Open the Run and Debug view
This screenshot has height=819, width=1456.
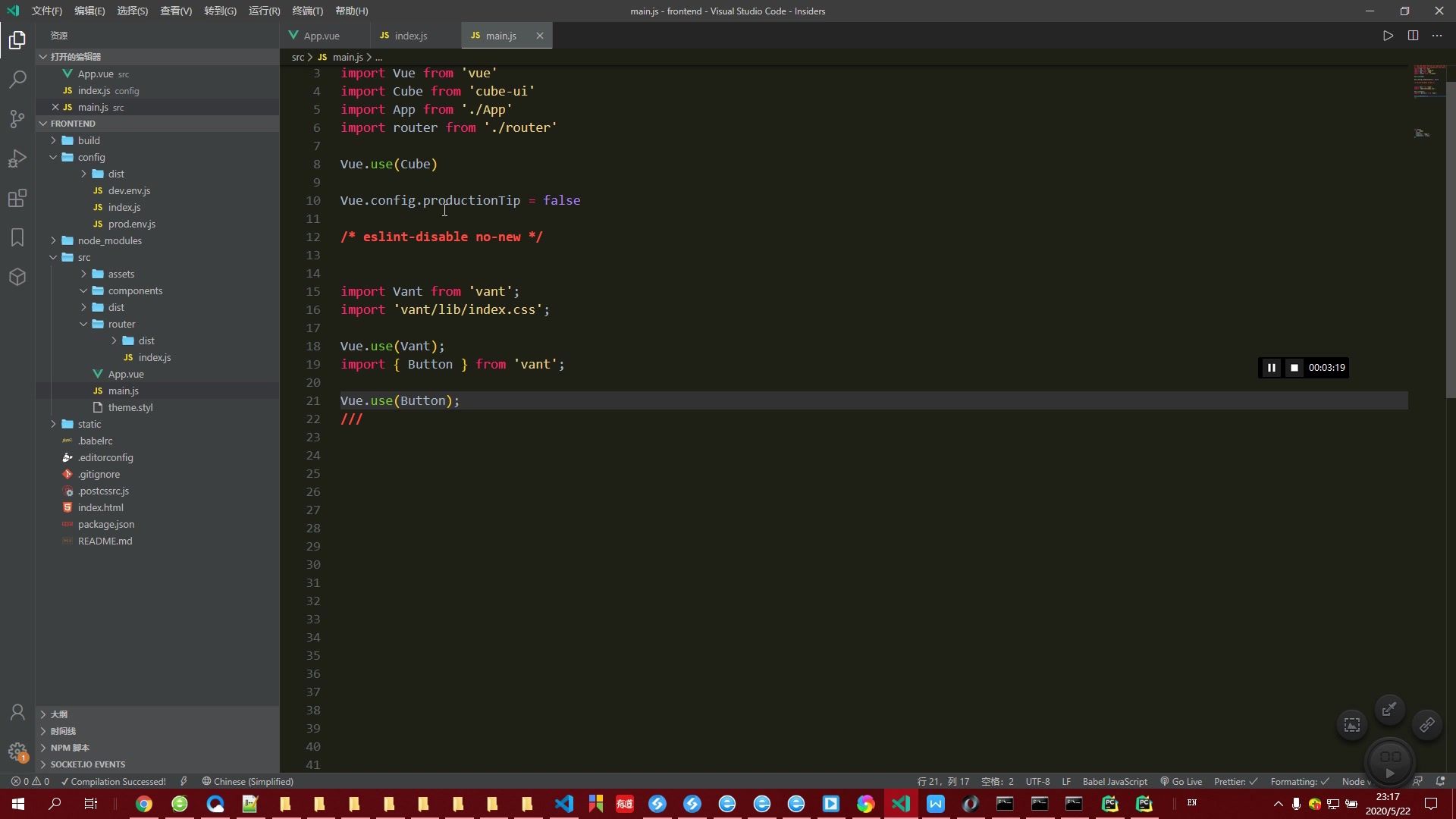[x=17, y=158]
